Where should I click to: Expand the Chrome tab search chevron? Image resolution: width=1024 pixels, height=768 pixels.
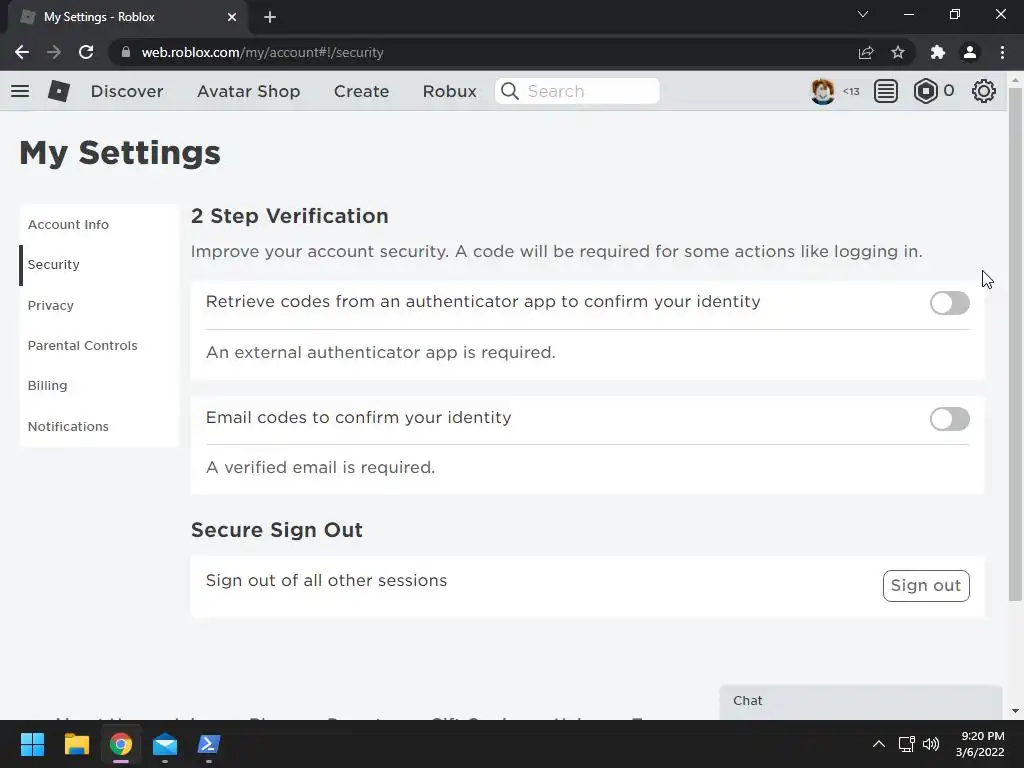click(x=863, y=15)
